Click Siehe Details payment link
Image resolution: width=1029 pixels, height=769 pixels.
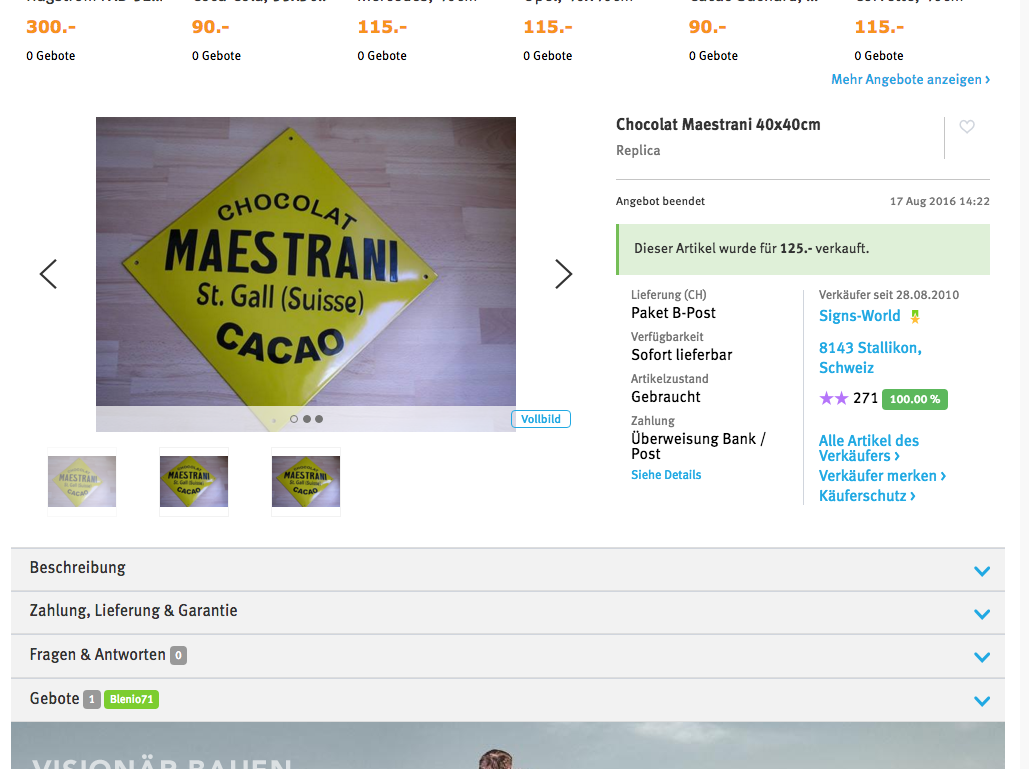click(666, 474)
